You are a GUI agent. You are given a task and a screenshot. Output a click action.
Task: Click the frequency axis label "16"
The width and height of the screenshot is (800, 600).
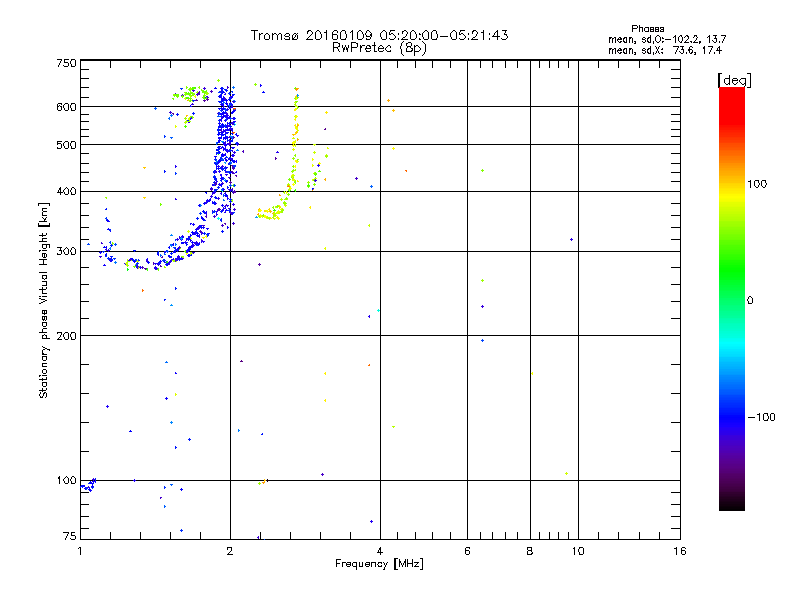click(680, 551)
